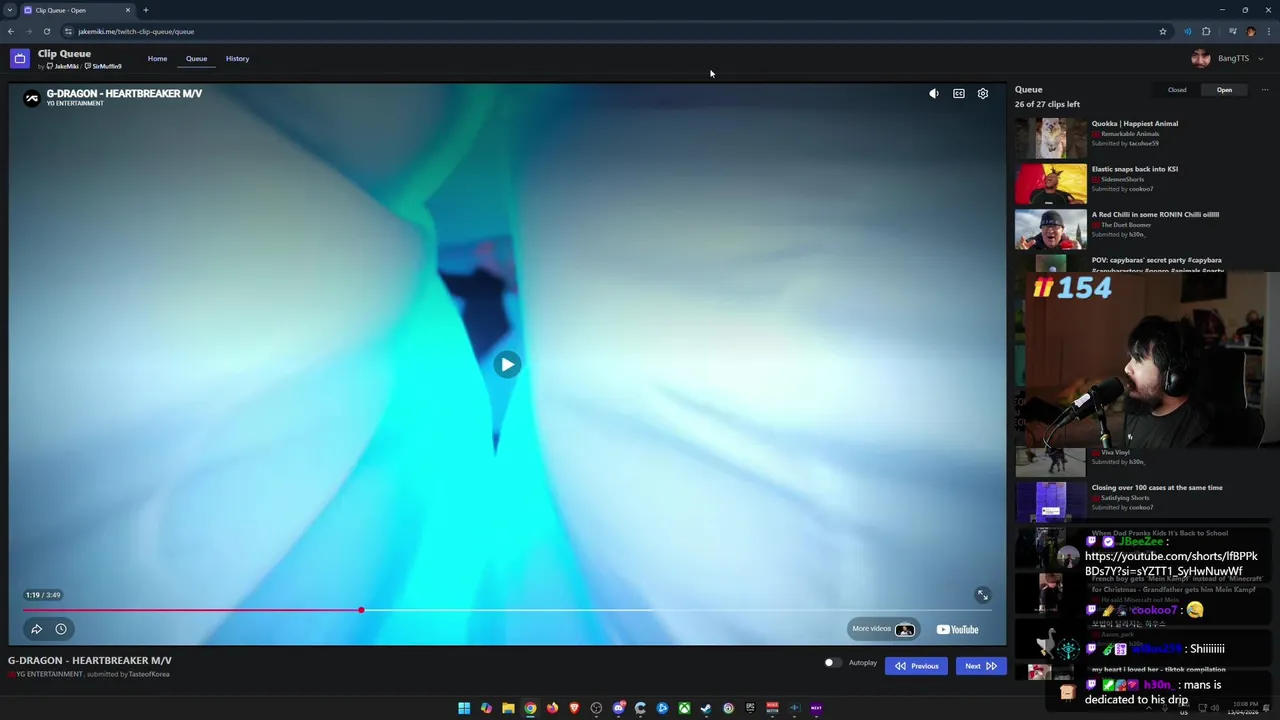Click 'Closing over 100 cases' clip title
The image size is (1280, 720).
pos(1157,488)
